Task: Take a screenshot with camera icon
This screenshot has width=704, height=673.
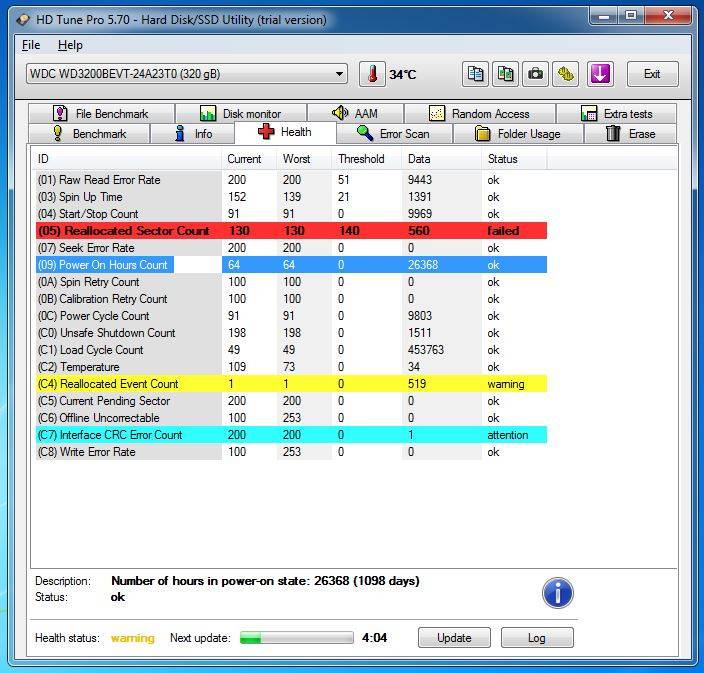Action: [x=535, y=74]
